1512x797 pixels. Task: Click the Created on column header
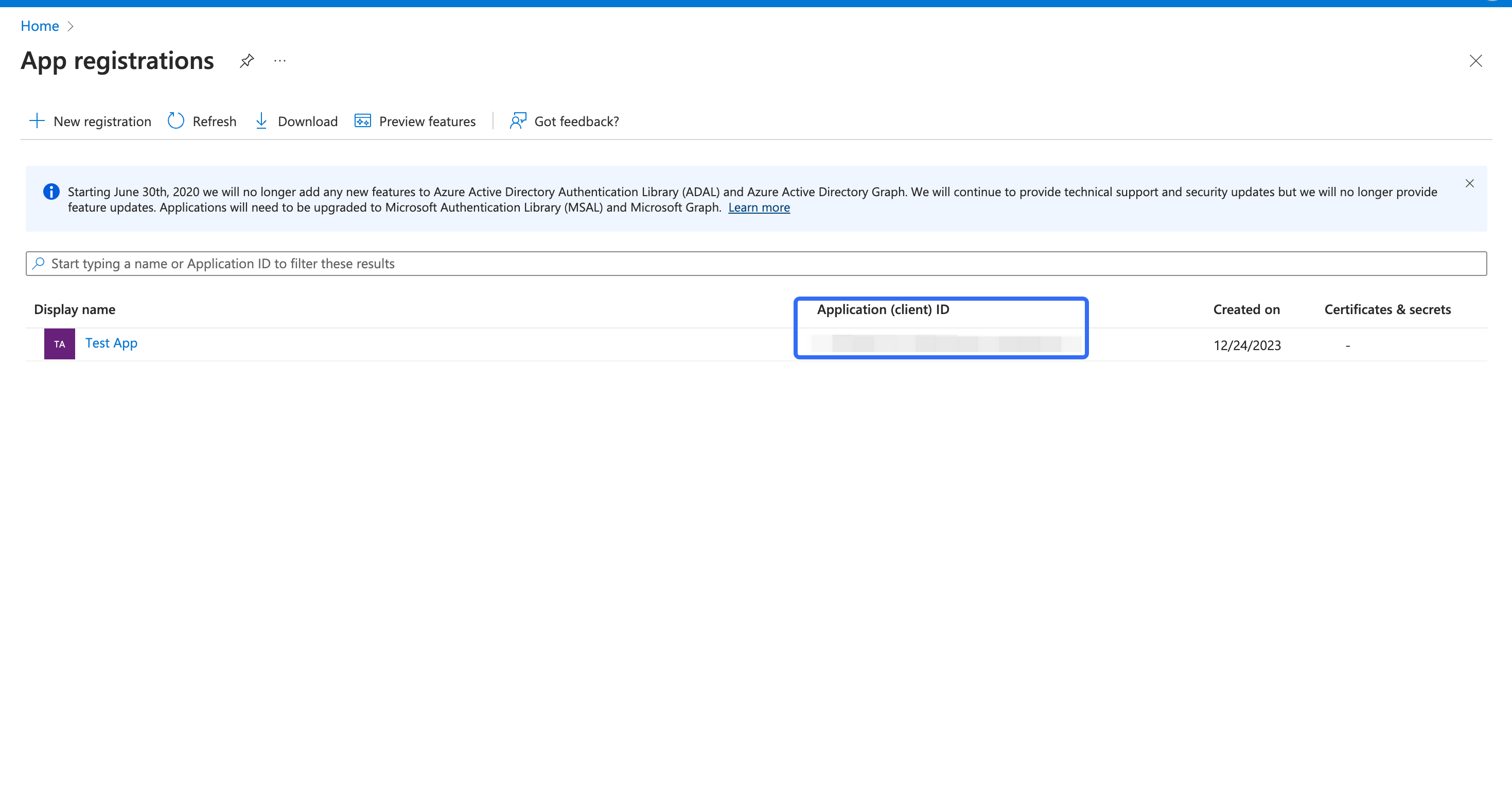tap(1246, 309)
